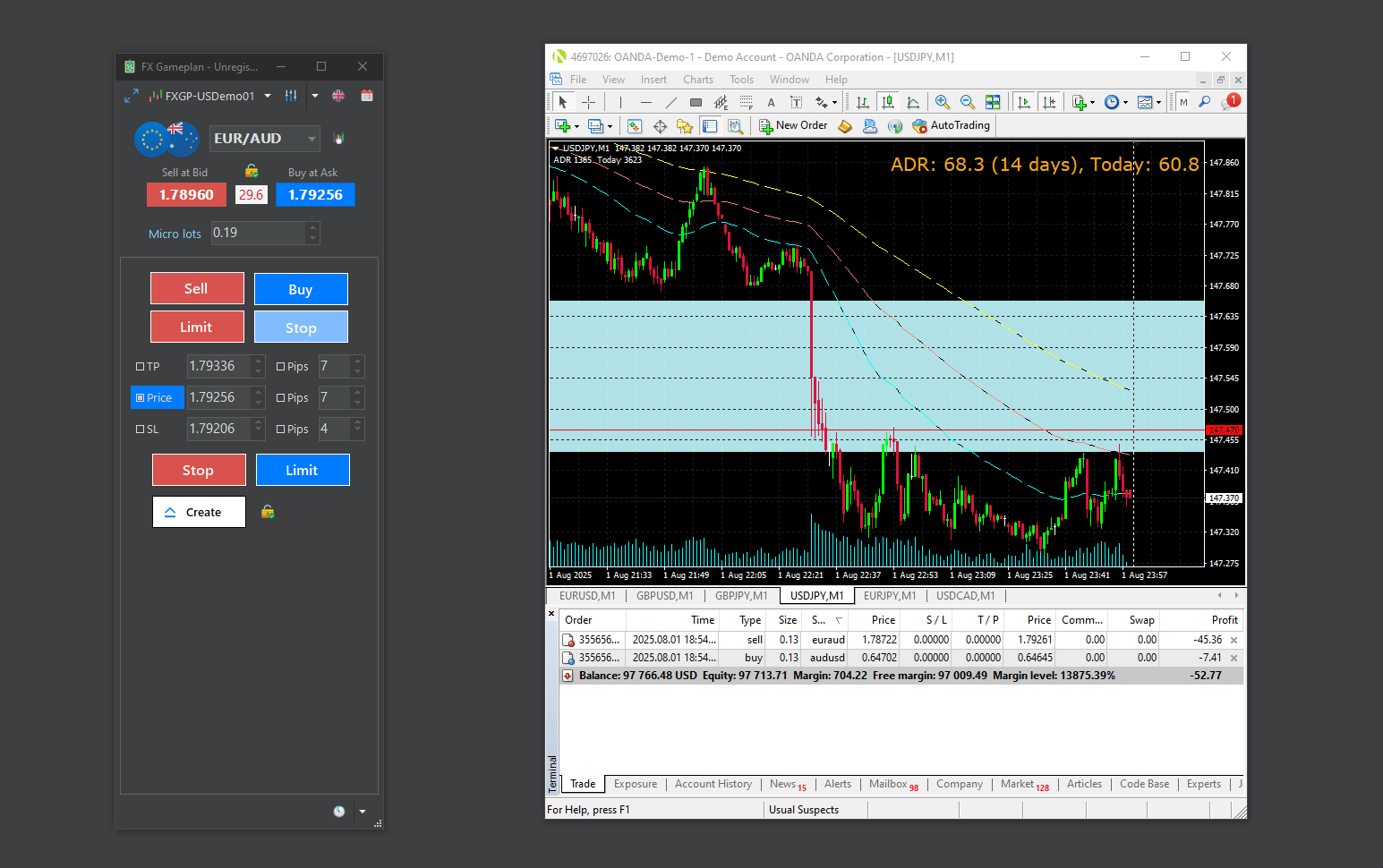Enable the SL checkbox

tap(141, 430)
